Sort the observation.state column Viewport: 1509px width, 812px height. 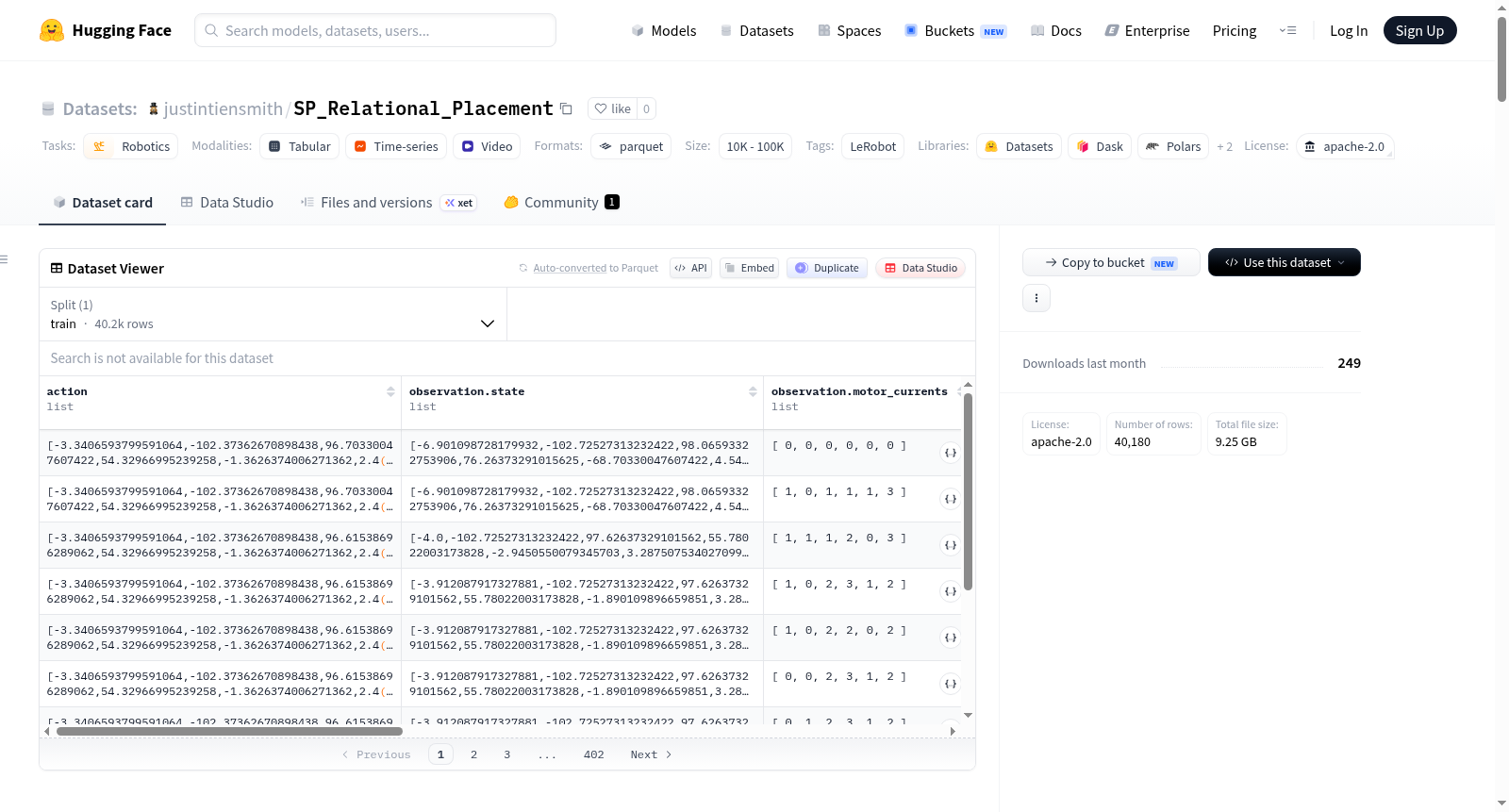tap(753, 391)
